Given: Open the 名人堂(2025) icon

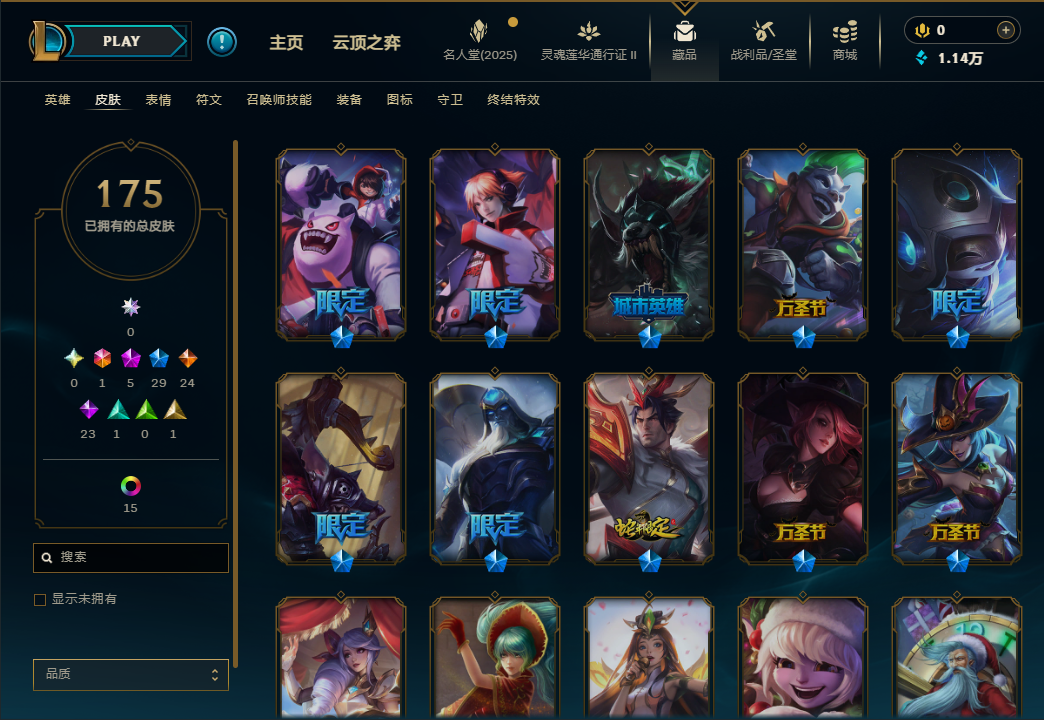Looking at the screenshot, I should pos(479,31).
